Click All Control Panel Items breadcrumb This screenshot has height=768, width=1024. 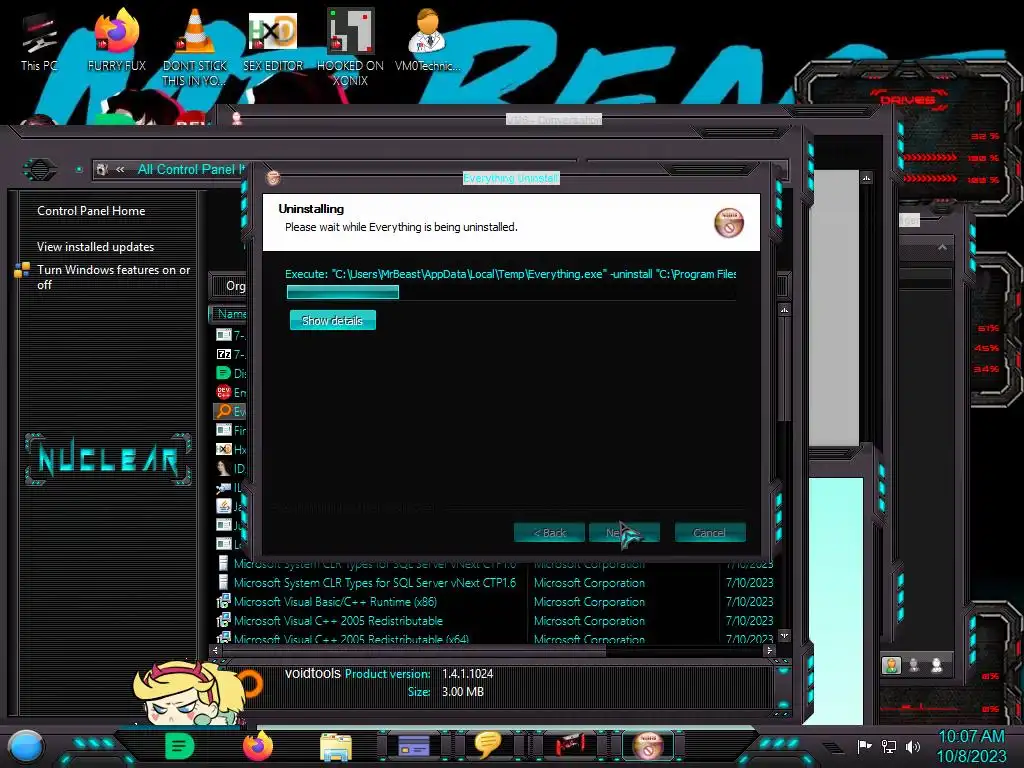pyautogui.click(x=191, y=169)
